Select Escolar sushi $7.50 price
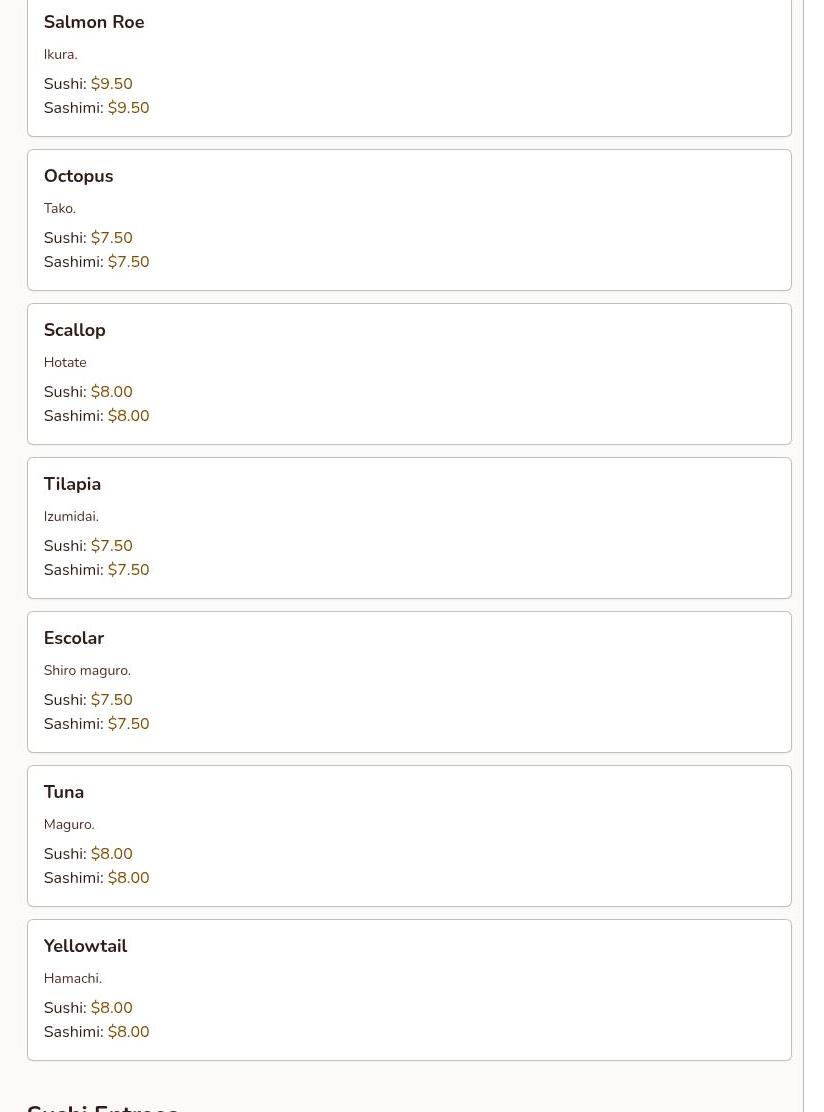The image size is (824, 1112). 111,699
